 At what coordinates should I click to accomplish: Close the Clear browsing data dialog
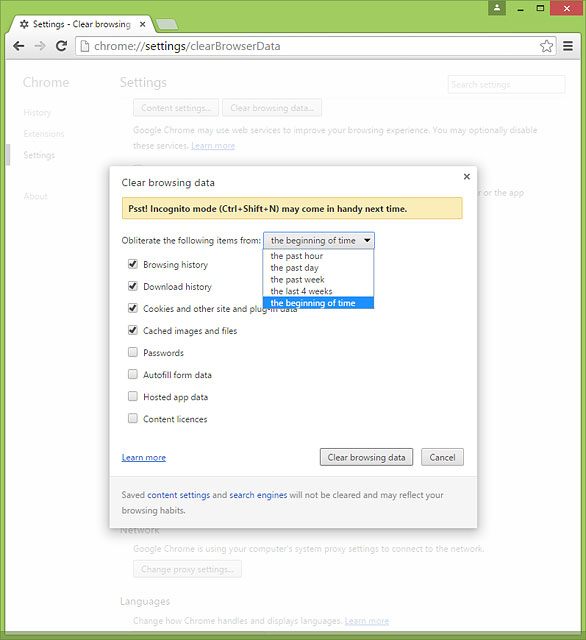(x=467, y=176)
